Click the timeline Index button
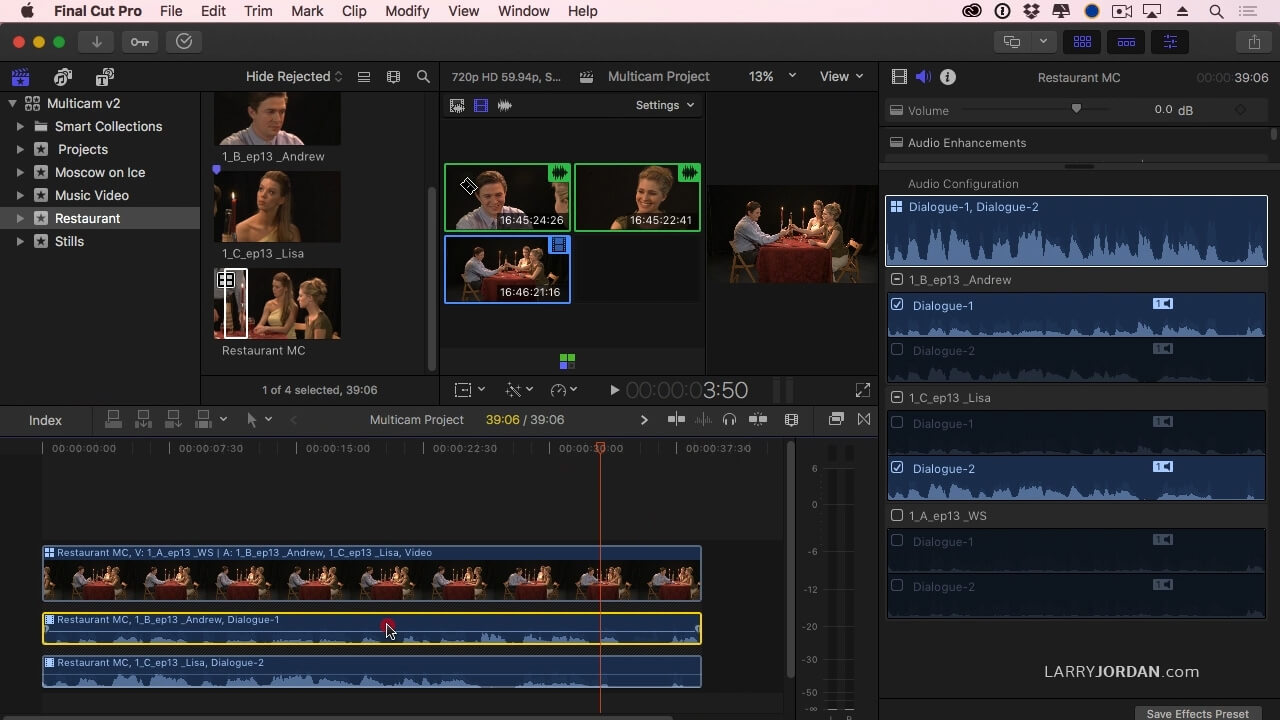This screenshot has height=720, width=1280. click(x=45, y=420)
